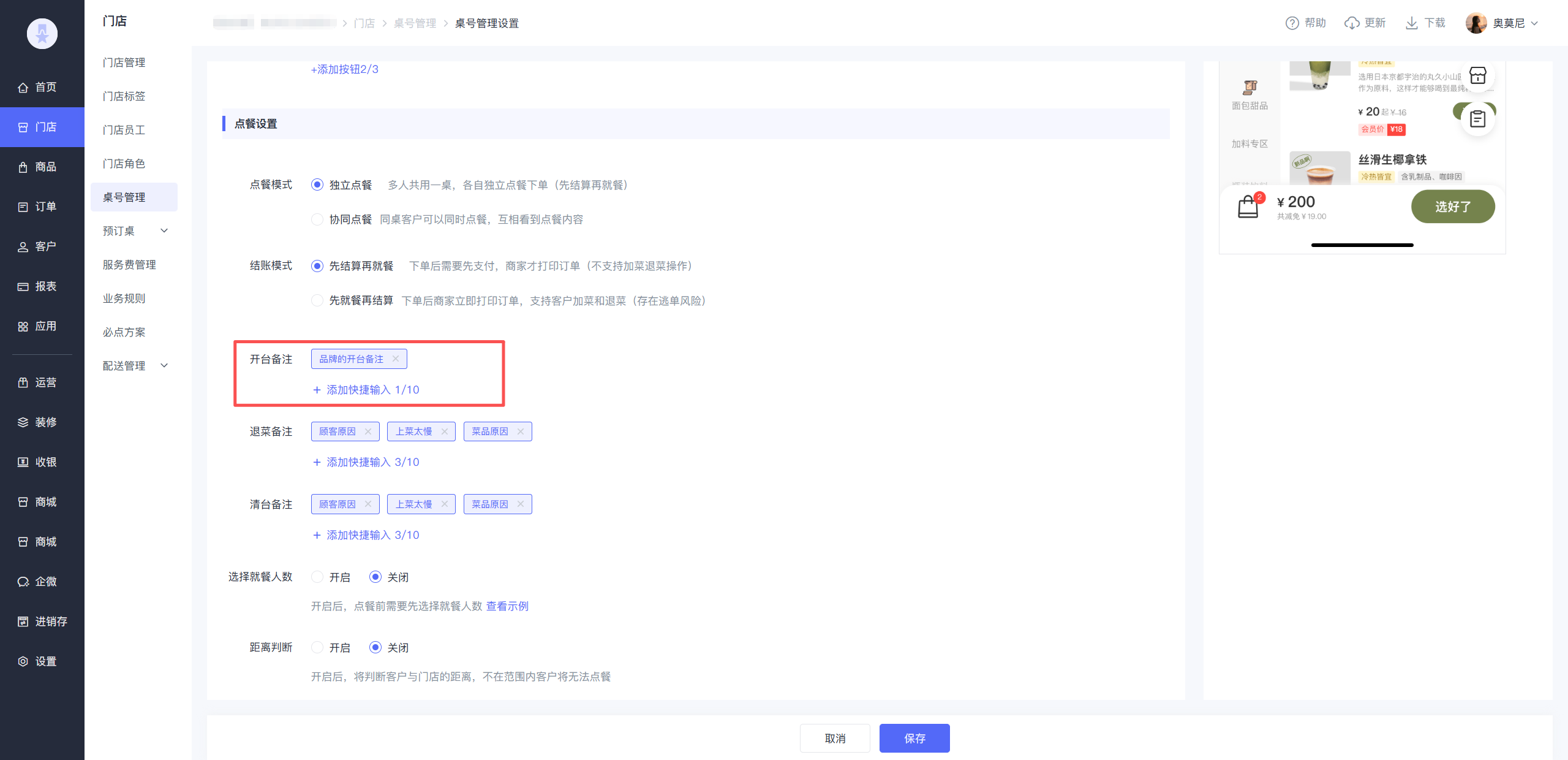
Task: Click the 查看示例 link
Action: tap(507, 606)
